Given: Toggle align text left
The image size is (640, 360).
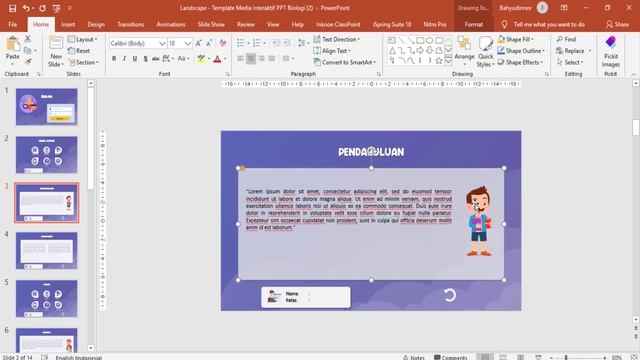Looking at the screenshot, I should pos(240,59).
